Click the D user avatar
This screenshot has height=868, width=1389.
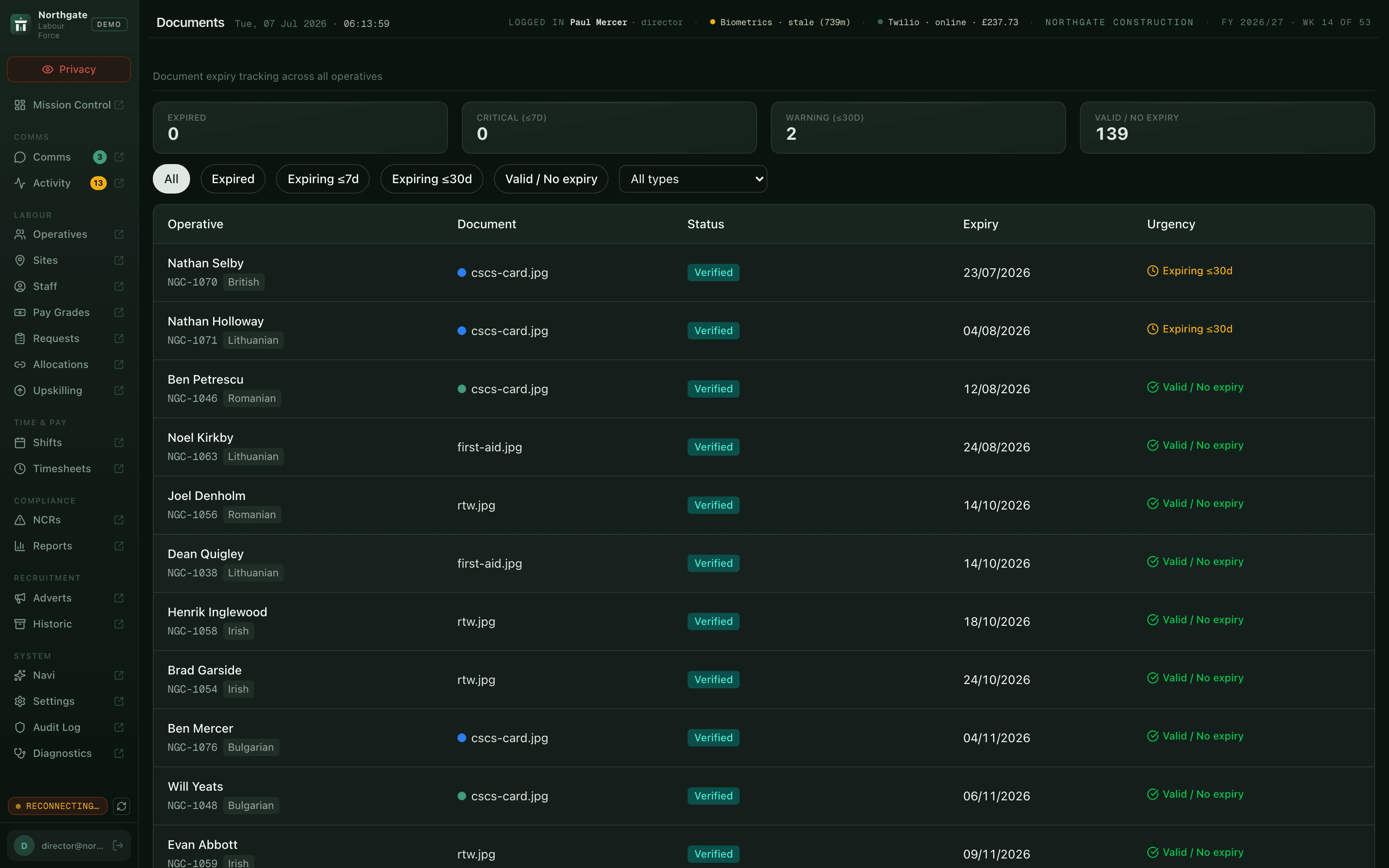click(24, 845)
